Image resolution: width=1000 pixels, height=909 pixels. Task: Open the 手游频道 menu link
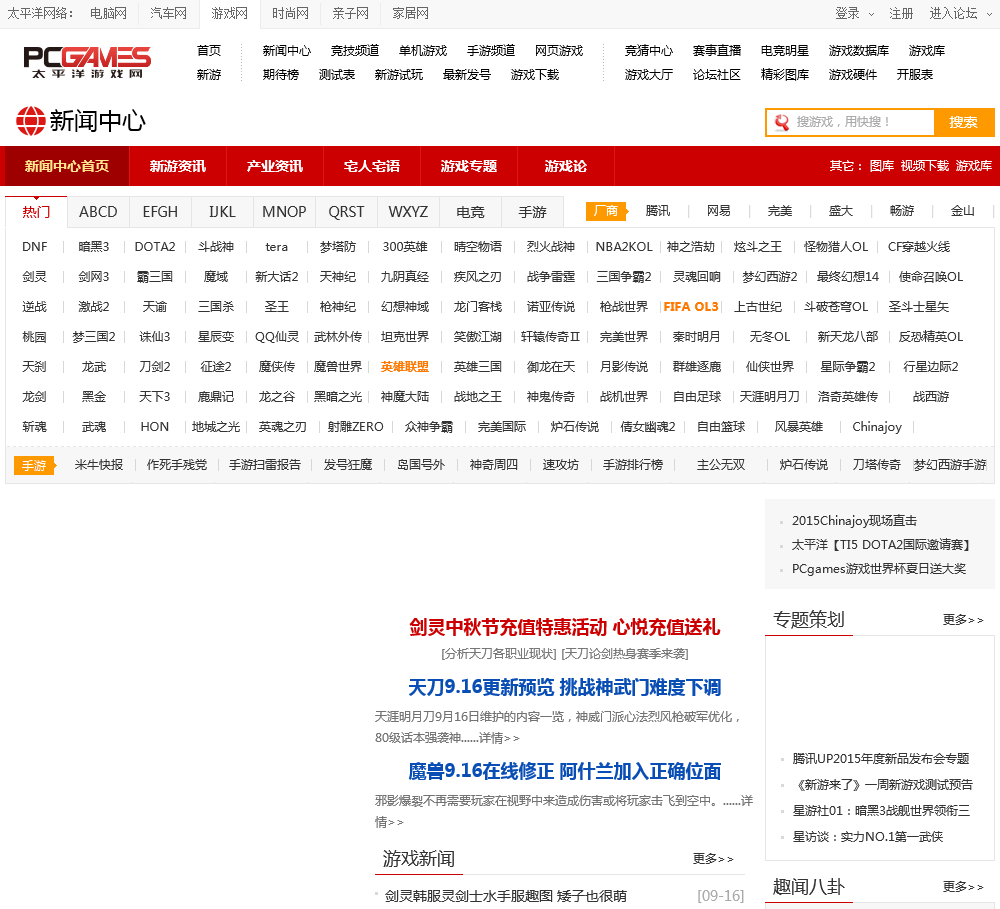(491, 50)
